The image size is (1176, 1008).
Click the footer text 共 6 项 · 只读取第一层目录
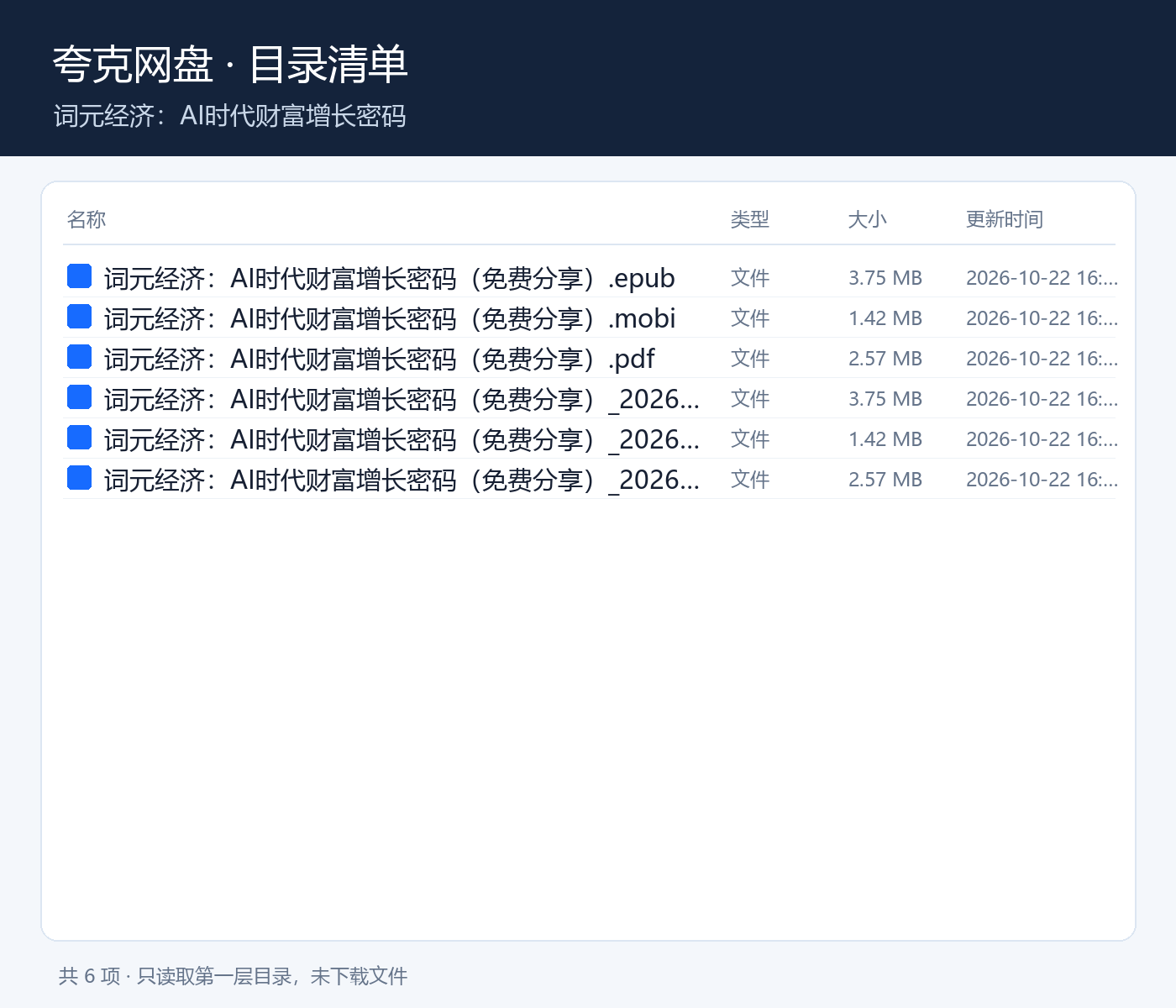(x=175, y=976)
